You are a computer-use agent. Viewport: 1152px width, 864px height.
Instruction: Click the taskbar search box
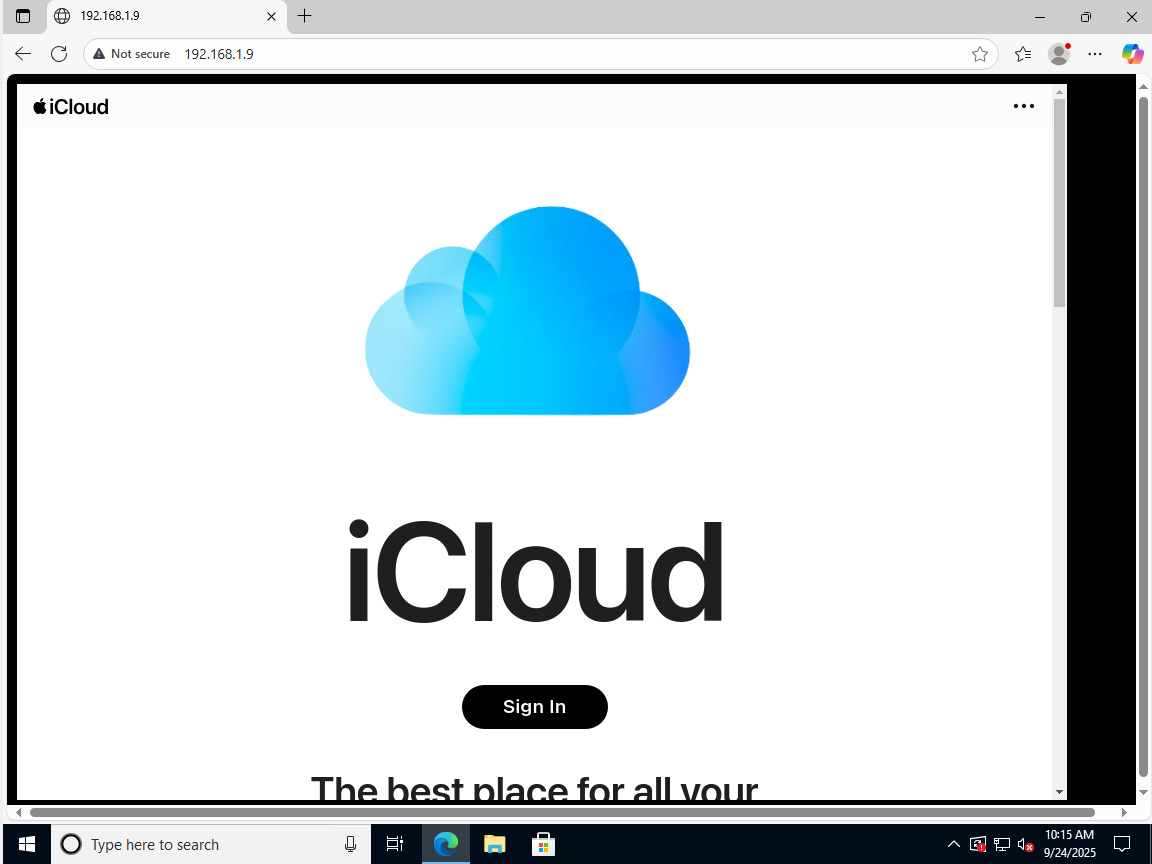click(210, 844)
